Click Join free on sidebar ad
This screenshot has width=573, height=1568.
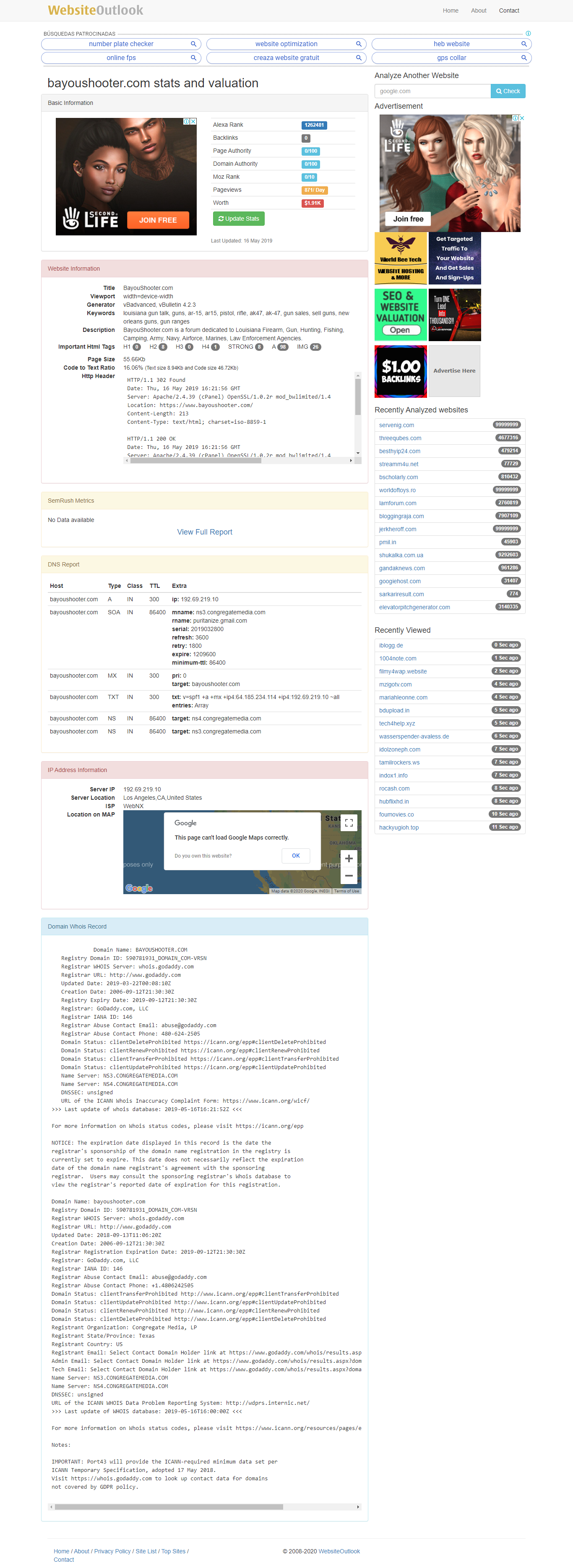pyautogui.click(x=408, y=219)
